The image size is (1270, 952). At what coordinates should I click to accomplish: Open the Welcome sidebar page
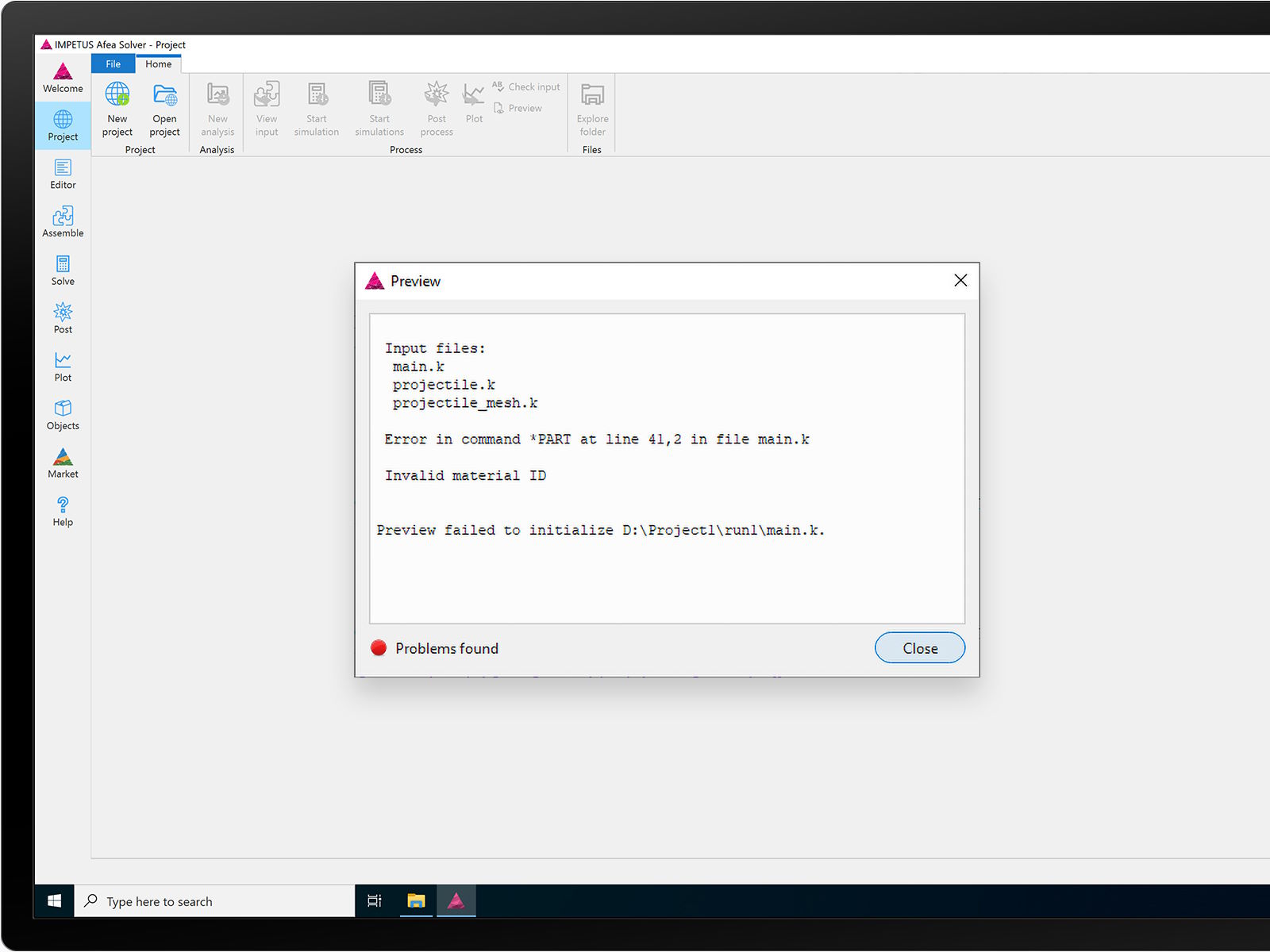[x=63, y=78]
